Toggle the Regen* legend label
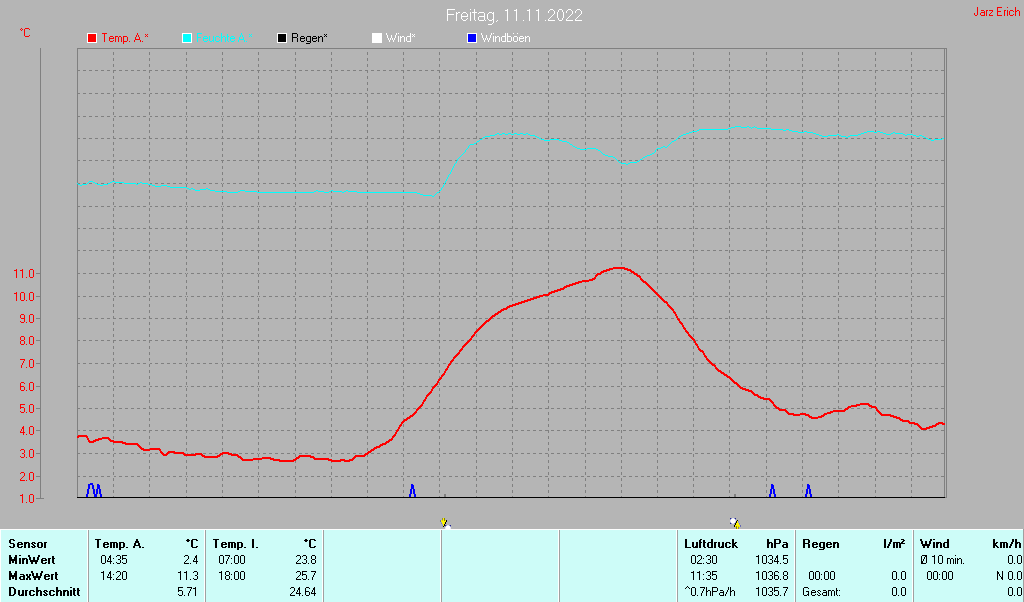Screen dimensions: 1024x602 coord(310,38)
